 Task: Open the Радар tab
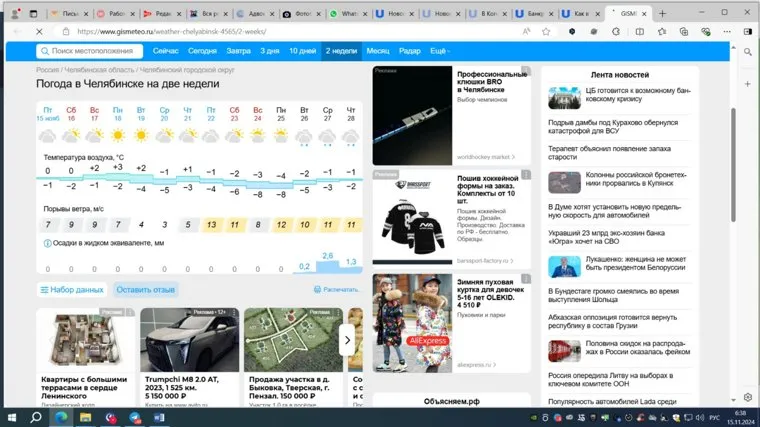410,50
